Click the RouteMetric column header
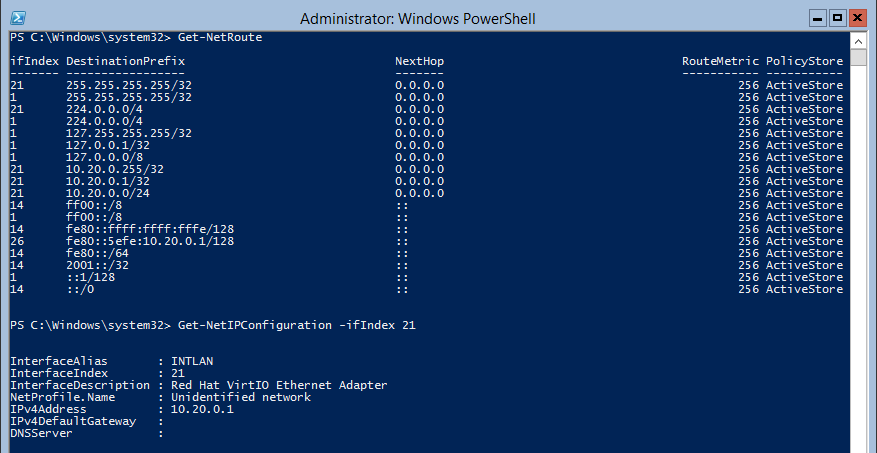This screenshot has height=453, width=877. coord(720,61)
